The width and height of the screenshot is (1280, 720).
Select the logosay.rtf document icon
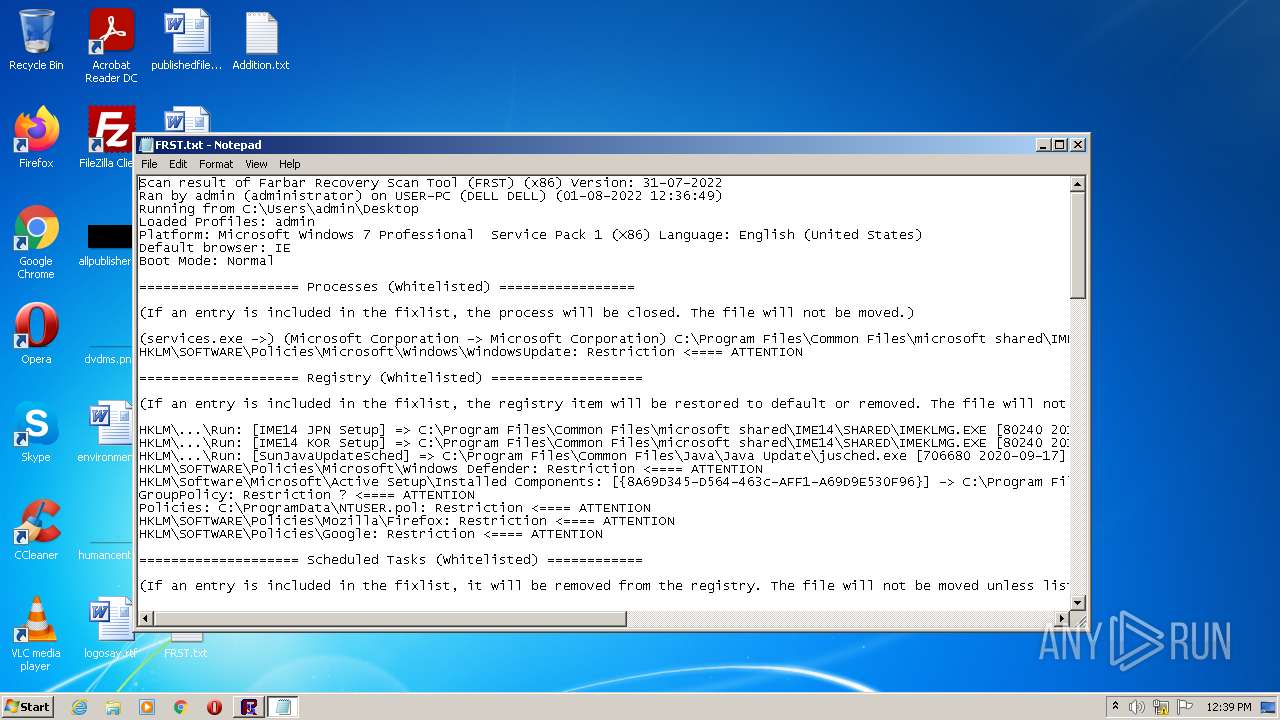pos(110,628)
